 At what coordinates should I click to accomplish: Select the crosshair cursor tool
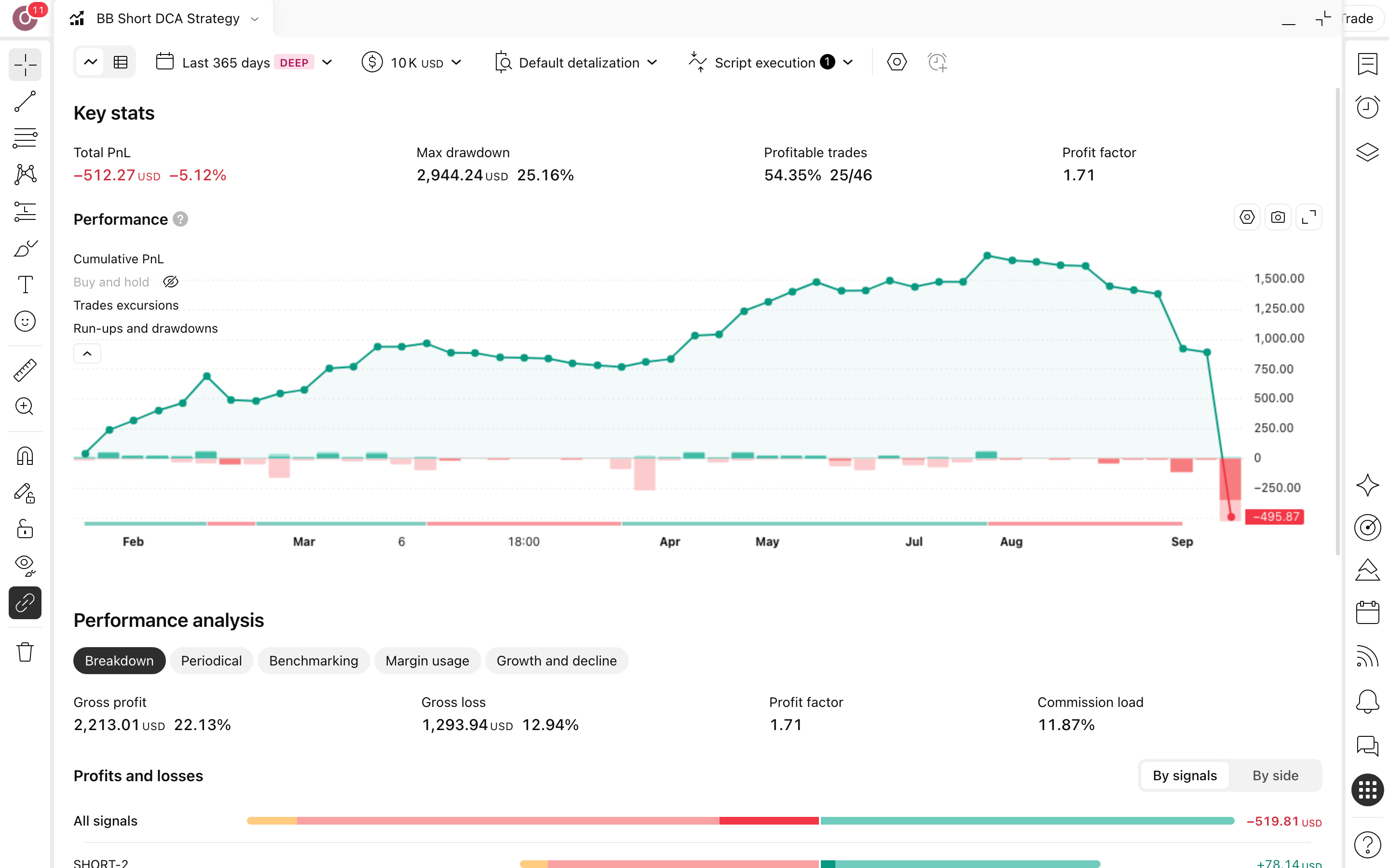(25, 64)
